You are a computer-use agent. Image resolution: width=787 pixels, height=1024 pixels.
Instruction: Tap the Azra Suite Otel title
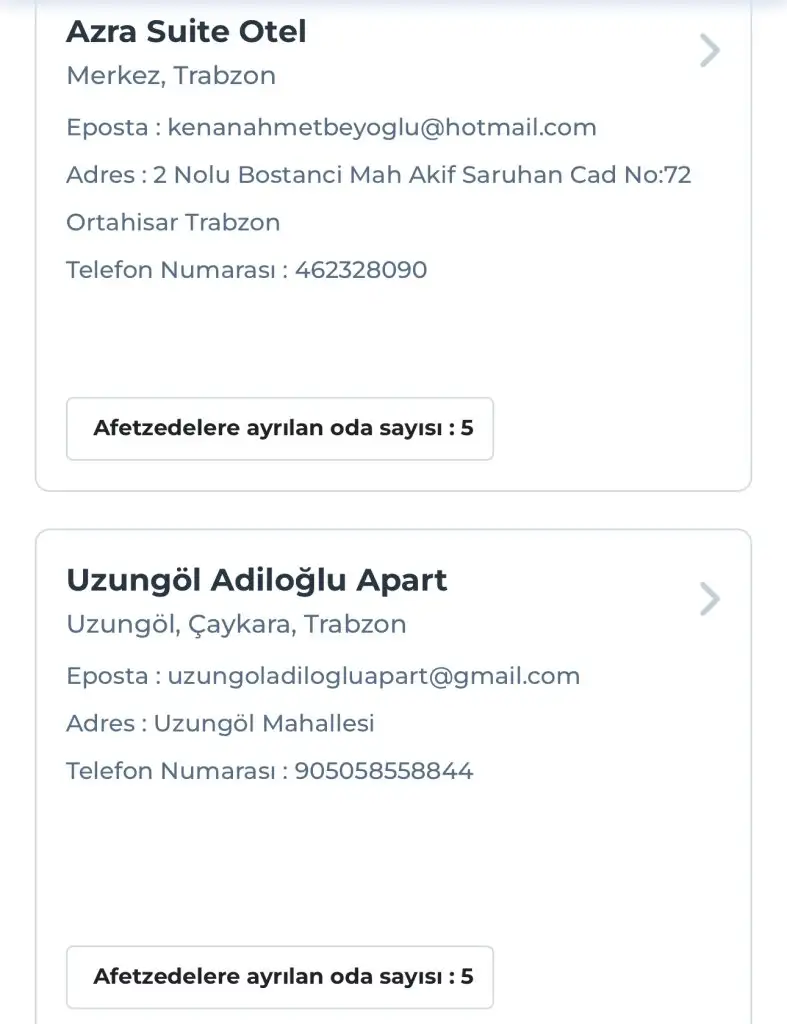tap(186, 32)
